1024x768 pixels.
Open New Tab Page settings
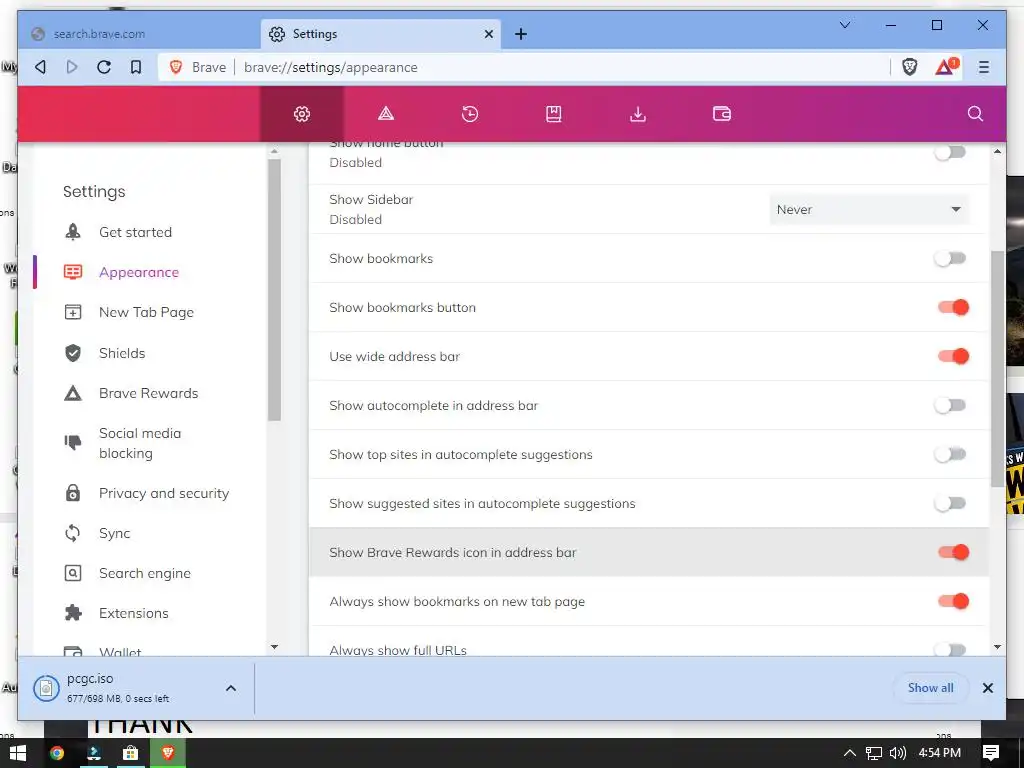[x=146, y=313]
